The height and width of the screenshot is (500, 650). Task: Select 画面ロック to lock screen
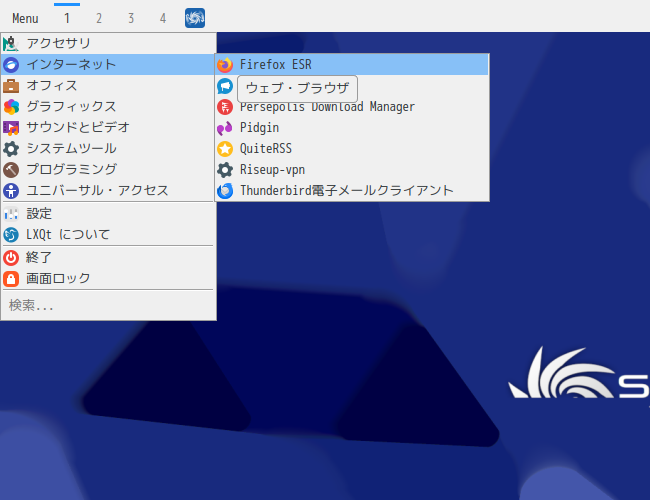(109, 279)
